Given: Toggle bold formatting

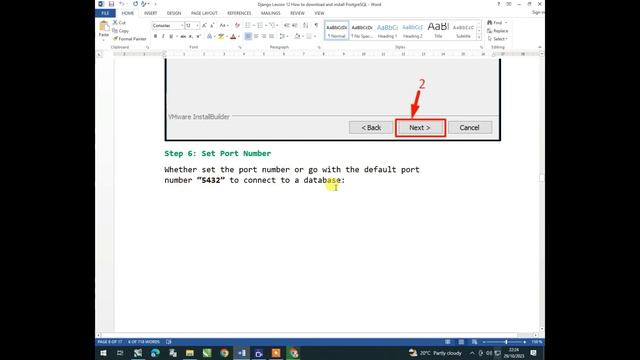Looking at the screenshot, I should [x=156, y=36].
